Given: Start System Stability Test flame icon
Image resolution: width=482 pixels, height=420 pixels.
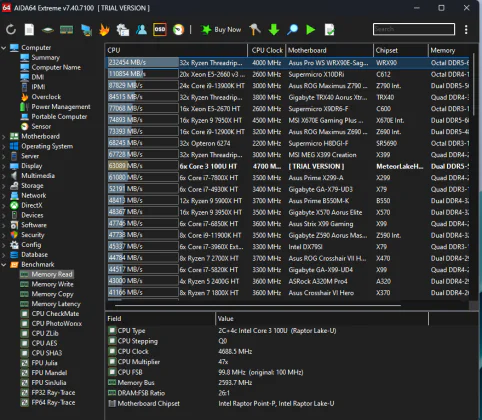Looking at the screenshot, I should (x=104, y=30).
